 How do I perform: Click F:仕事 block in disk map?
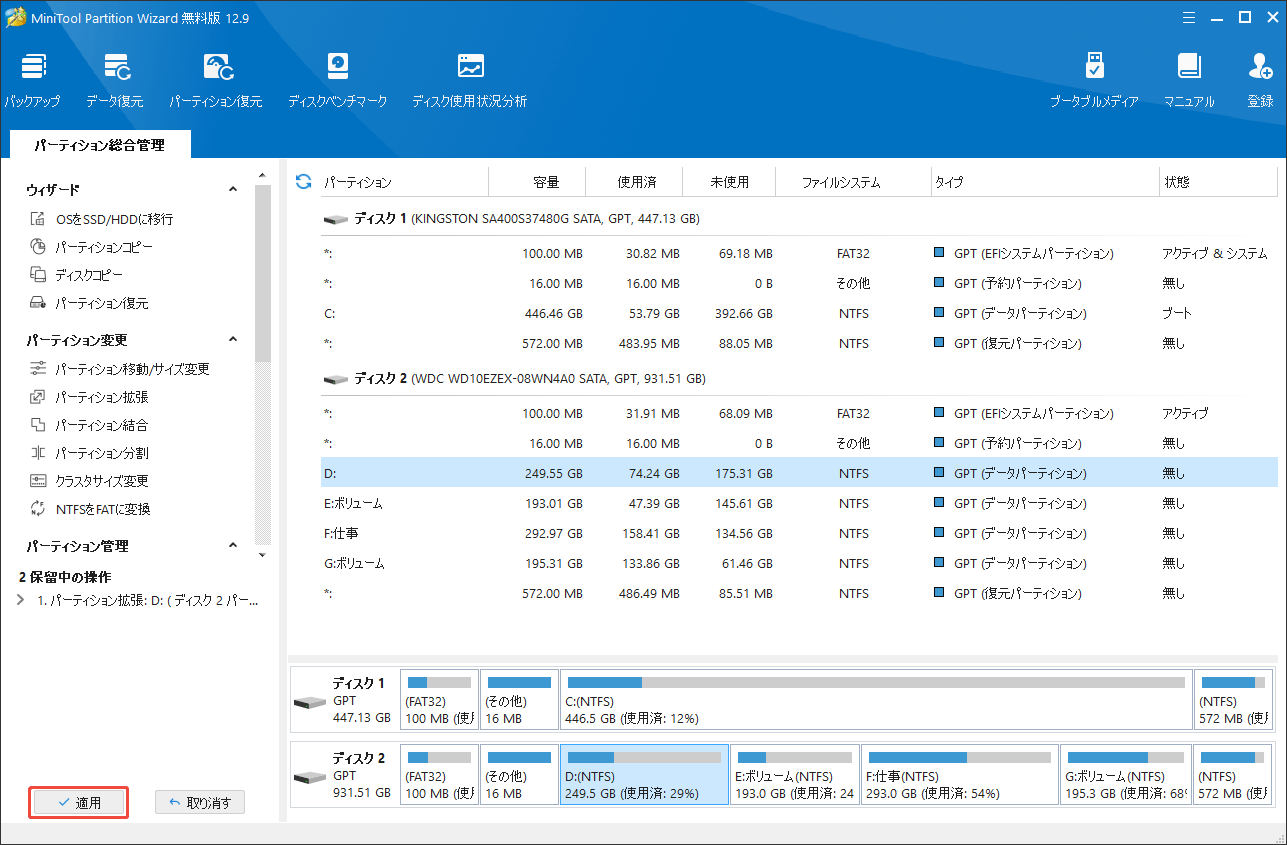(959, 775)
